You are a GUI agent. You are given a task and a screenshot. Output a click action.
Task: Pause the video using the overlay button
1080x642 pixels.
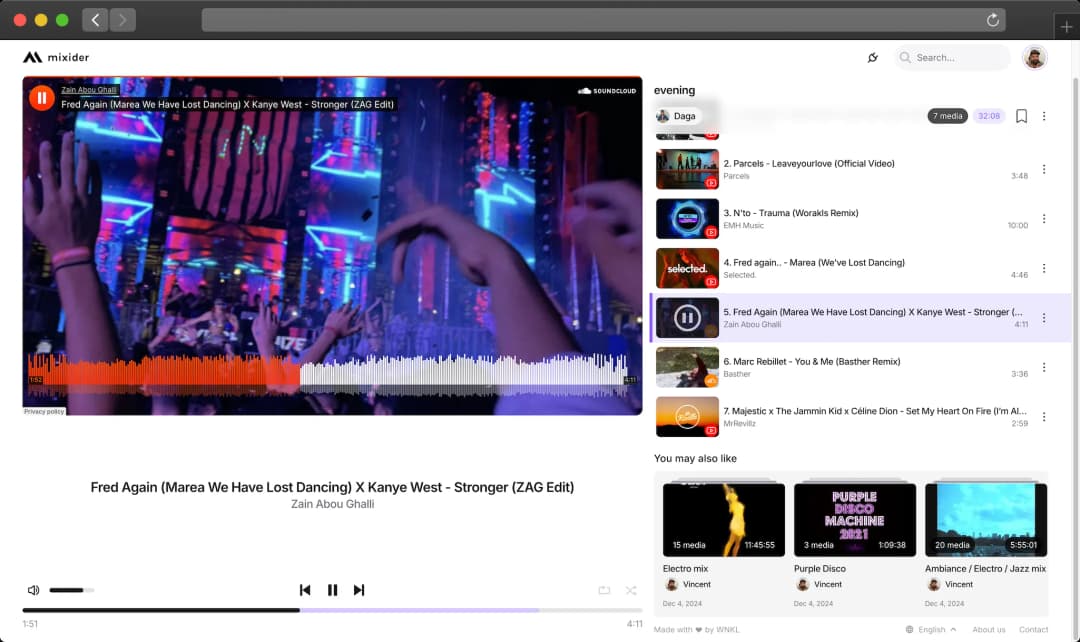click(41, 99)
